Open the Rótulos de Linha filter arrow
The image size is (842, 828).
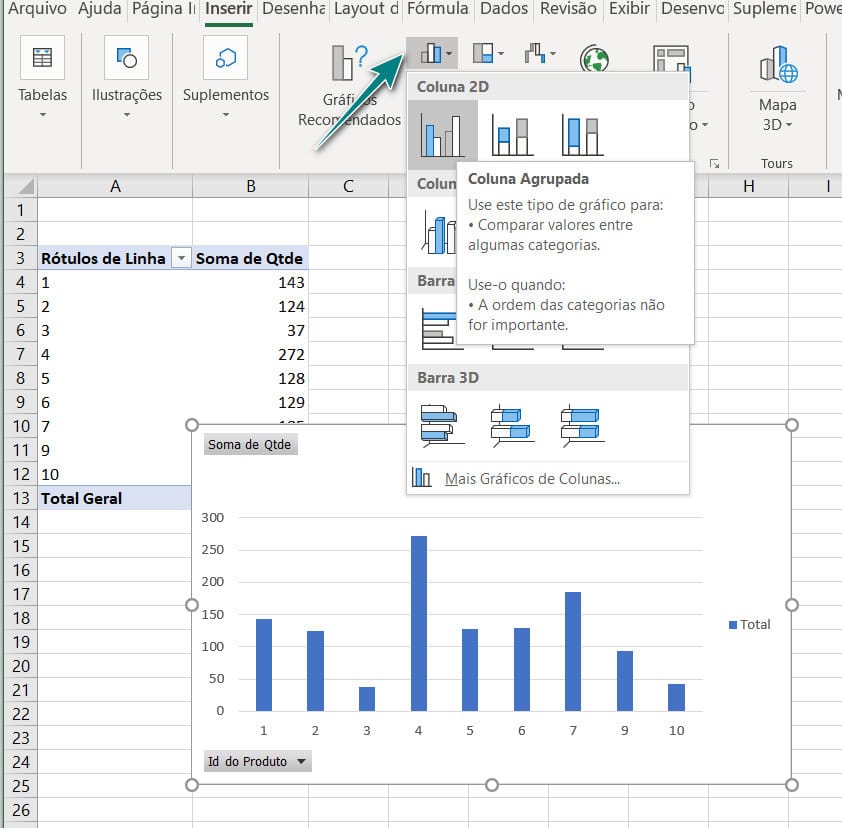(182, 258)
